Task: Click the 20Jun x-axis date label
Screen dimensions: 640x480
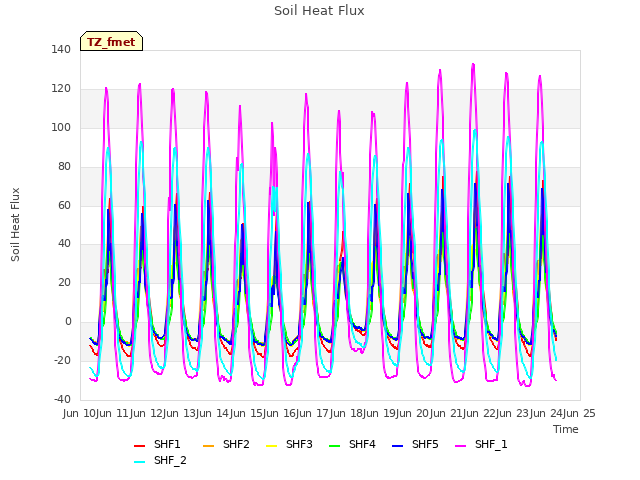Action: coord(431,413)
